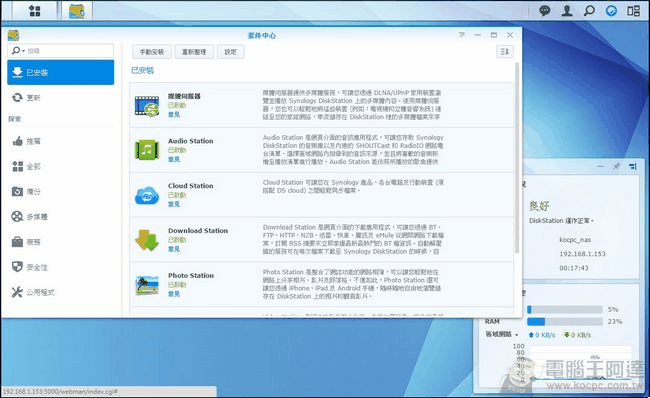
Task: Pin the system health widget
Action: pyautogui.click(x=616, y=166)
